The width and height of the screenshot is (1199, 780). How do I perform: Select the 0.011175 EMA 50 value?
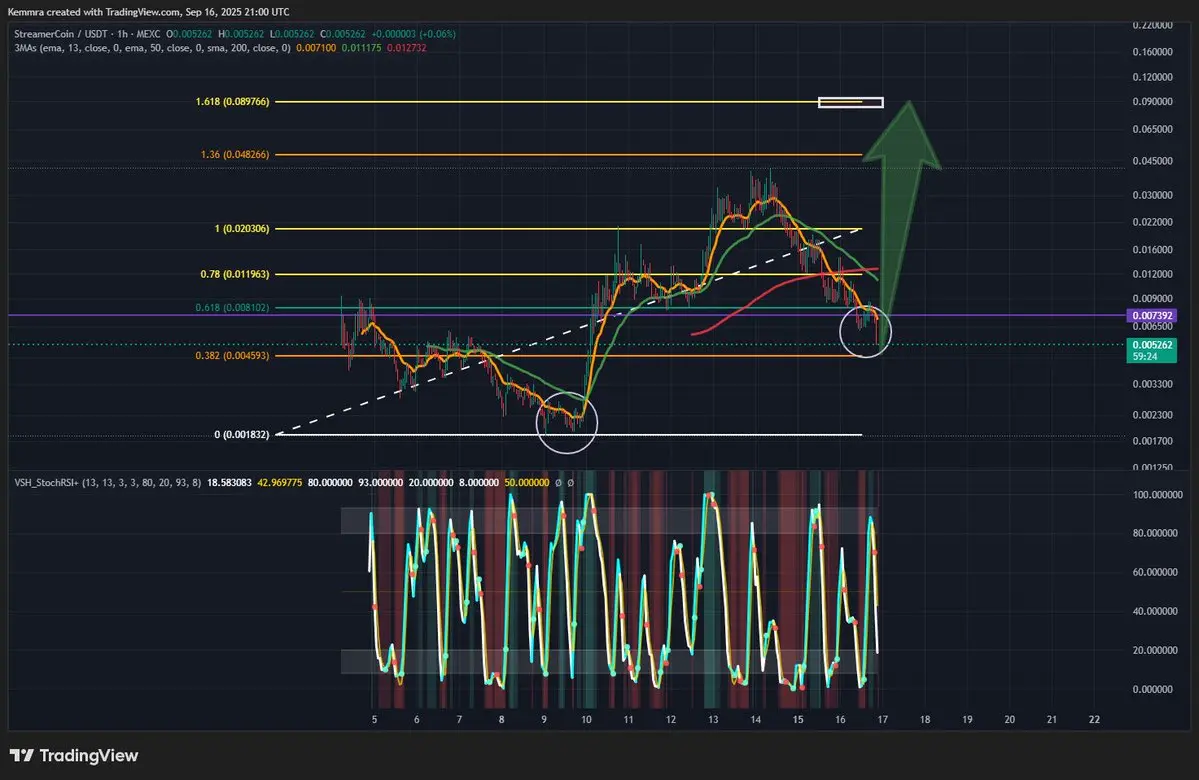pos(361,48)
